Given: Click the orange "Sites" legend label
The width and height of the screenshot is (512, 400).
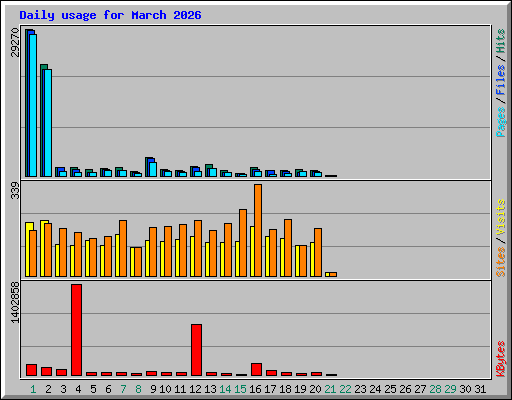Looking at the screenshot, I should point(501,262).
